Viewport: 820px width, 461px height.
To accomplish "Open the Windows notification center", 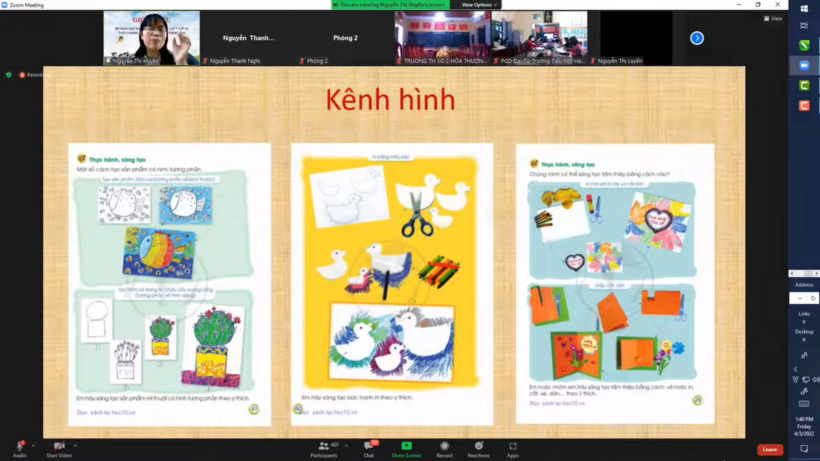I will (x=805, y=449).
